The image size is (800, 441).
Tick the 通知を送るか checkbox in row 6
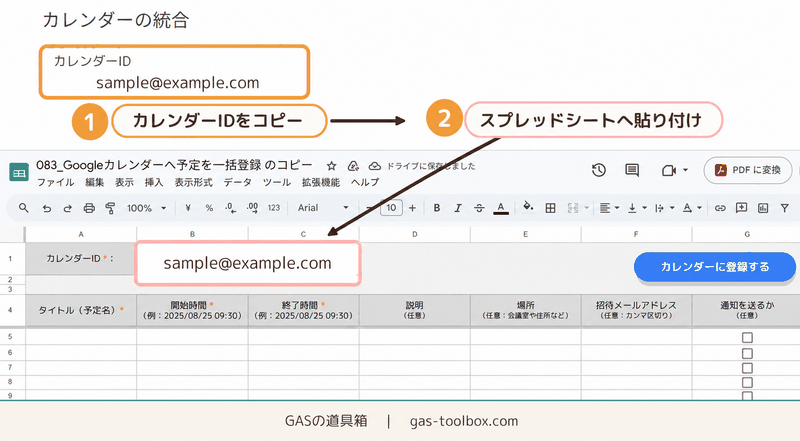747,353
